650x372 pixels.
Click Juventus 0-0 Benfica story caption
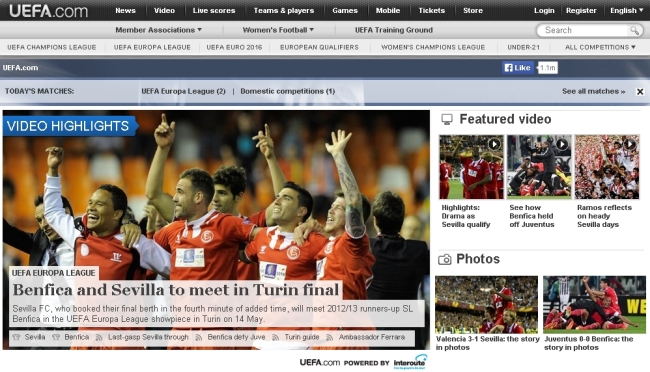589,343
